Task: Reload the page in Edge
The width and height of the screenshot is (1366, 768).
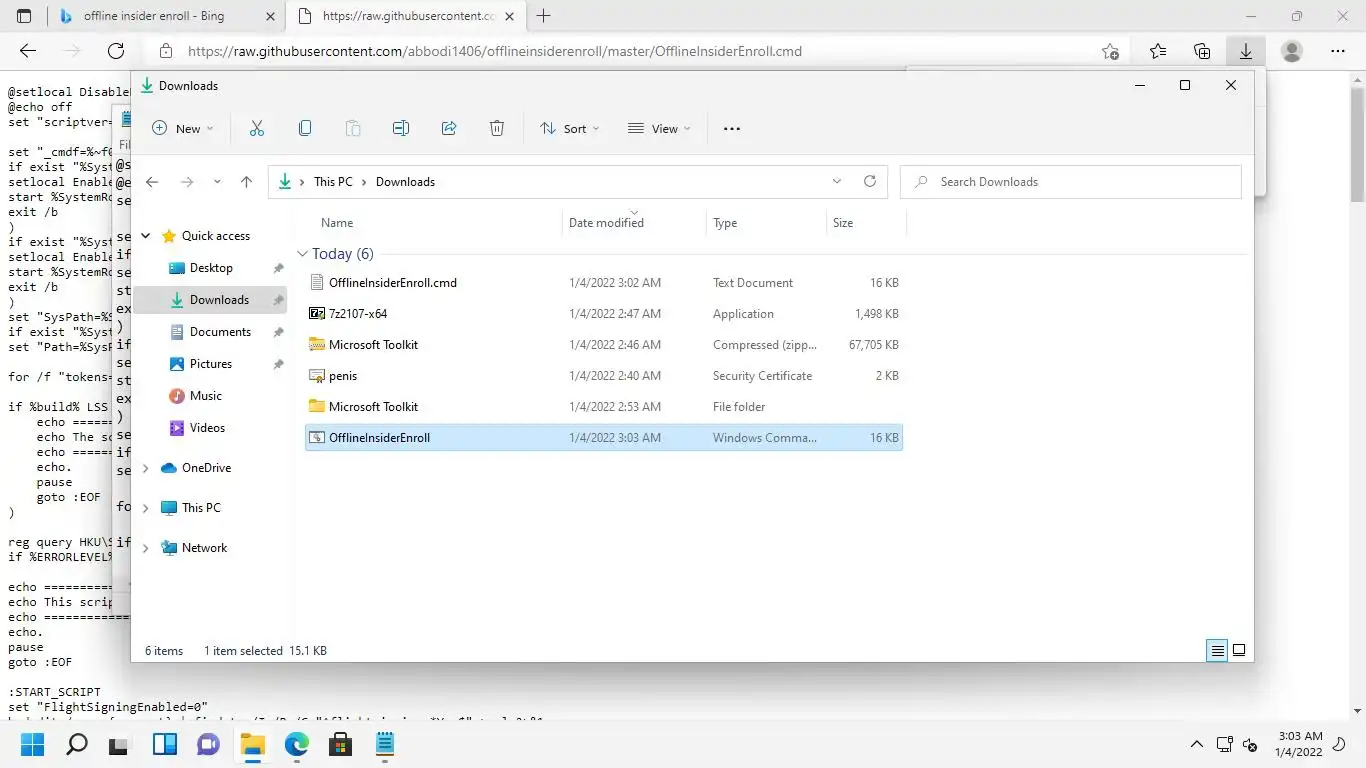Action: coord(116,51)
